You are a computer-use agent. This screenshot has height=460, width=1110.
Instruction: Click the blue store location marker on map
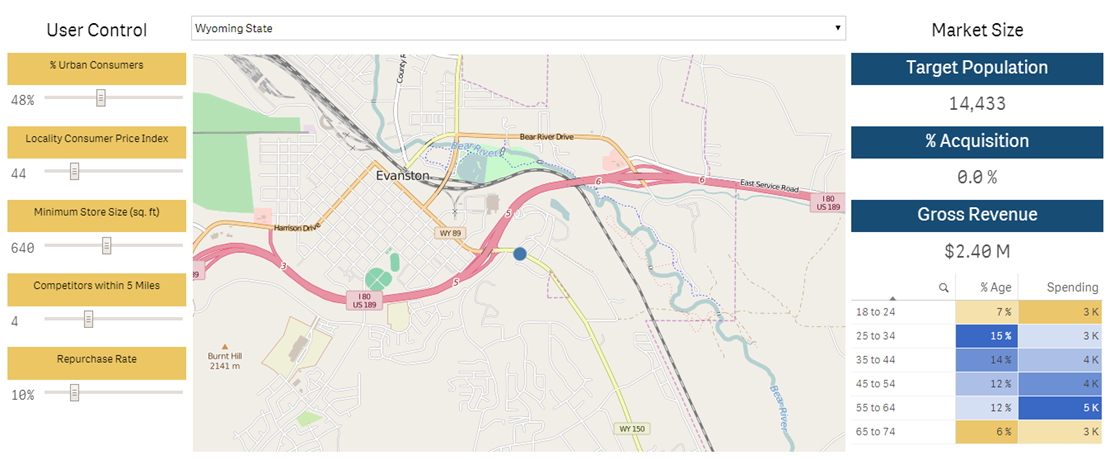coord(520,254)
